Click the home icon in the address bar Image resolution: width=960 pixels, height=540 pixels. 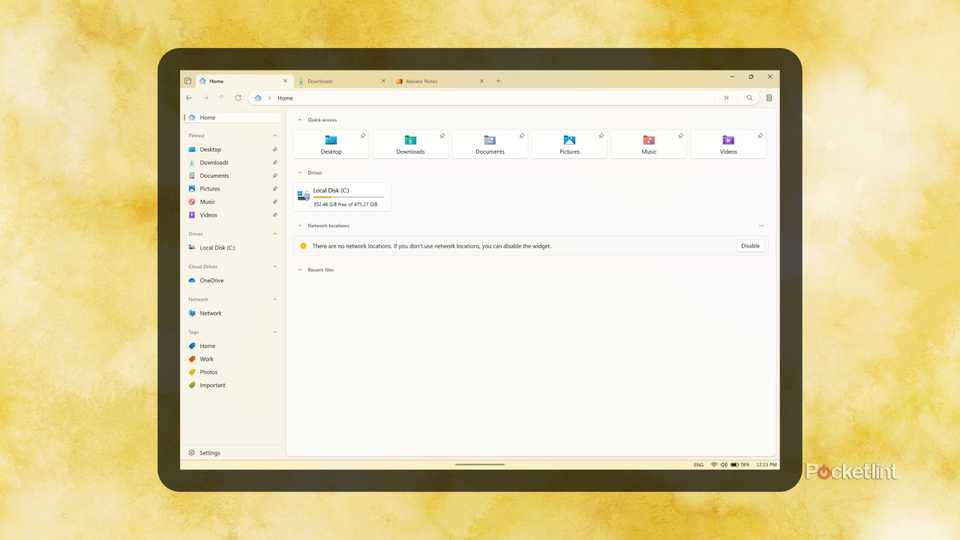pyautogui.click(x=258, y=98)
